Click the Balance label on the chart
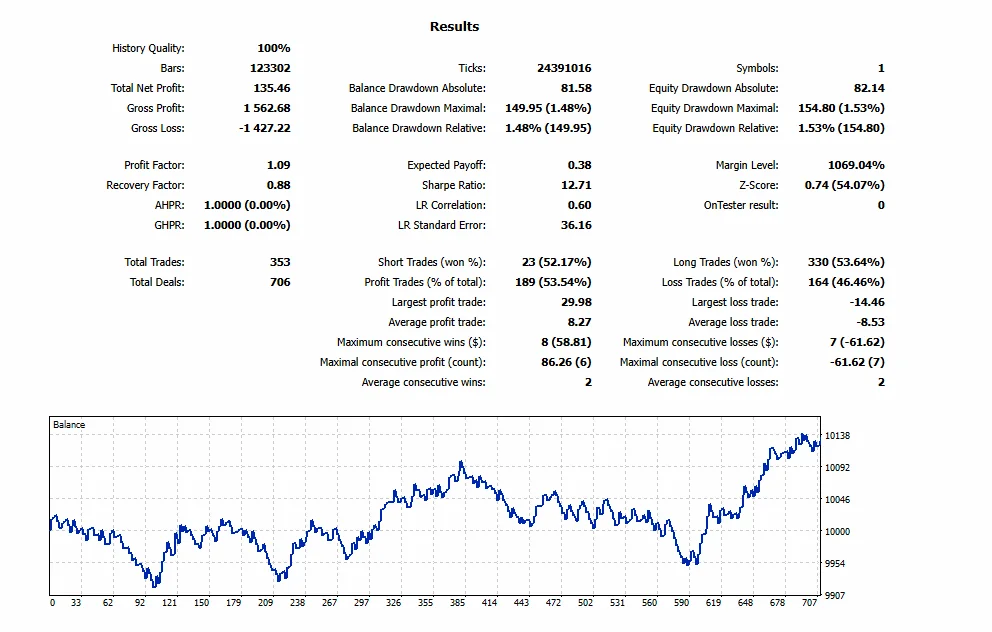Viewport: 992px width, 632px height. coord(69,424)
